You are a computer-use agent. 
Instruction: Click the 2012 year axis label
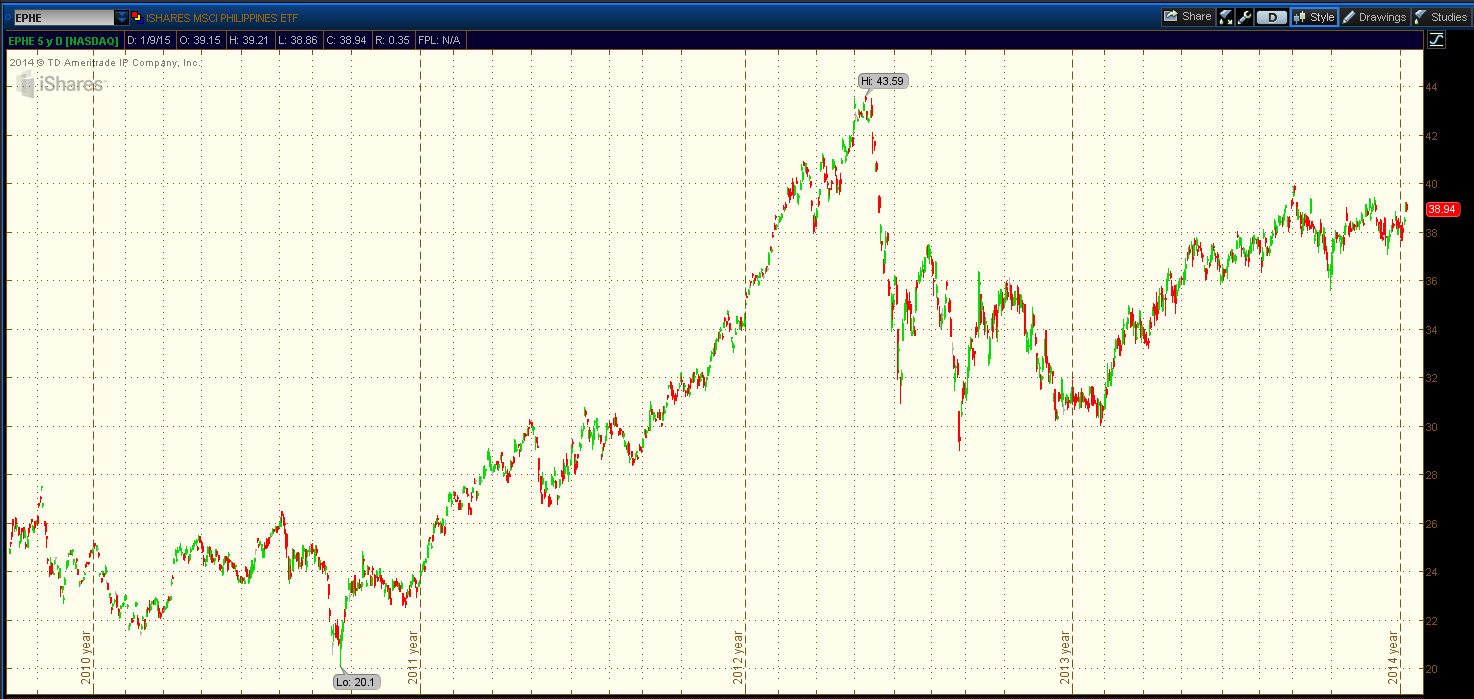(x=738, y=658)
